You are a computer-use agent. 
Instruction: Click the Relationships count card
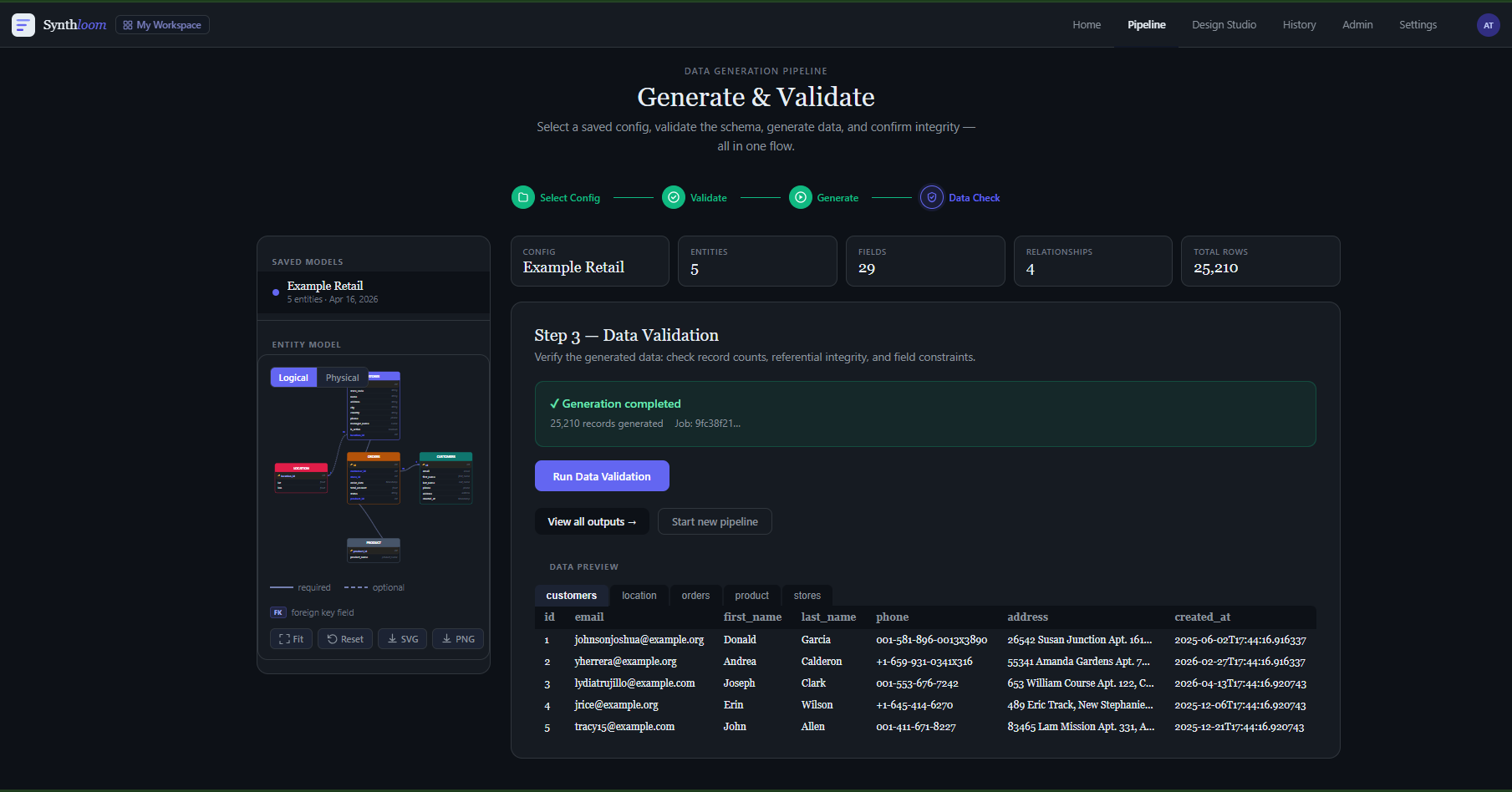click(1093, 261)
